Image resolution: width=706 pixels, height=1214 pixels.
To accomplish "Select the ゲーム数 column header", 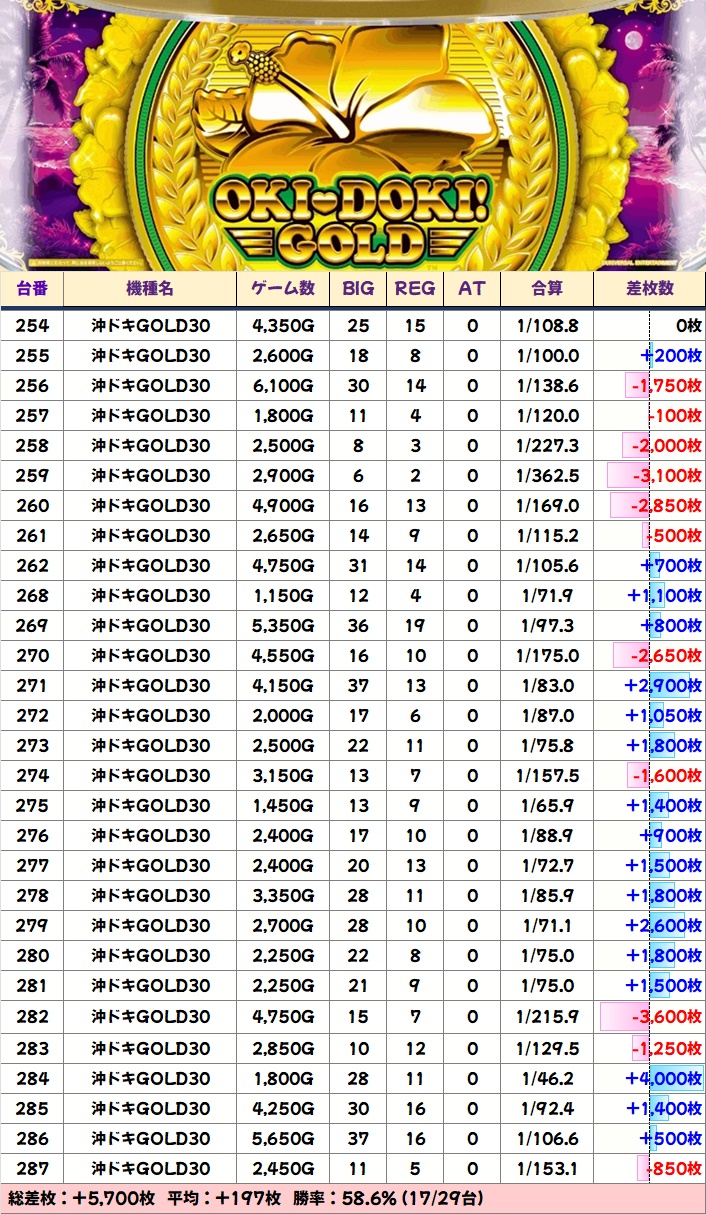I will [284, 288].
